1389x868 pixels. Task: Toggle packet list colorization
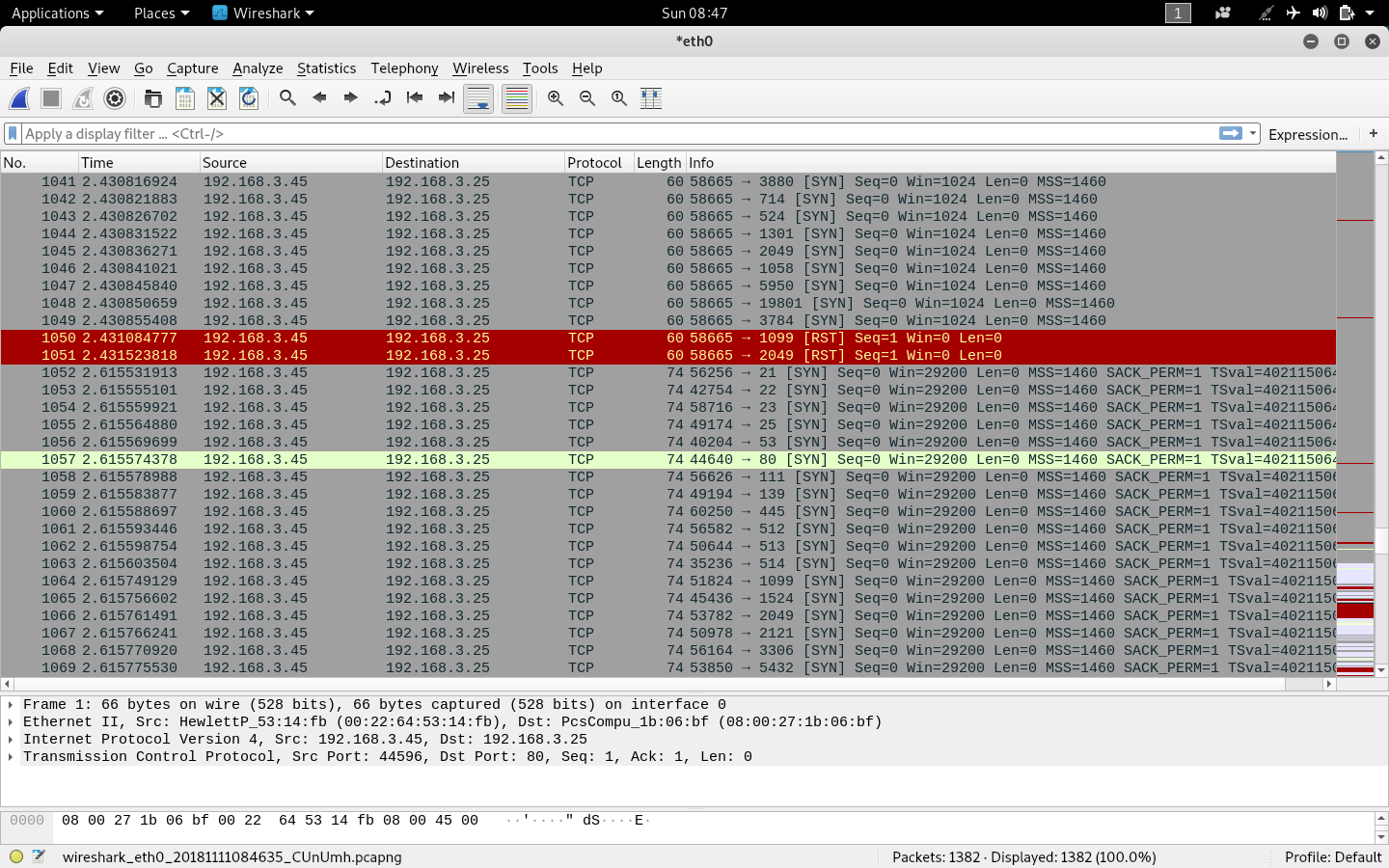[x=517, y=98]
